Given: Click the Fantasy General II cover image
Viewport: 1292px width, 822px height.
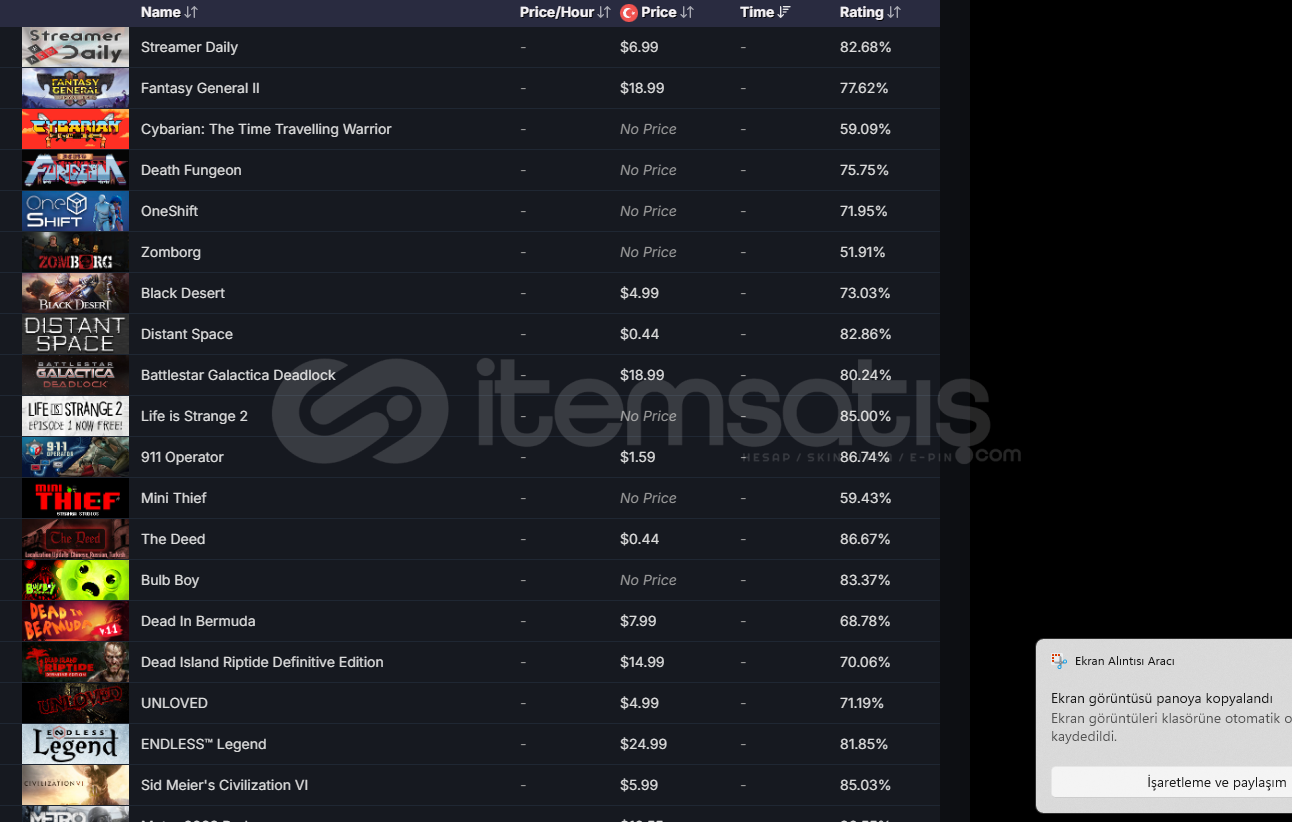Looking at the screenshot, I should [75, 88].
